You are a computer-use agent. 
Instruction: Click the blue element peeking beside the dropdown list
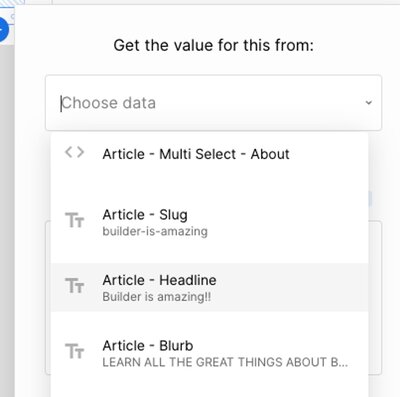[370, 199]
